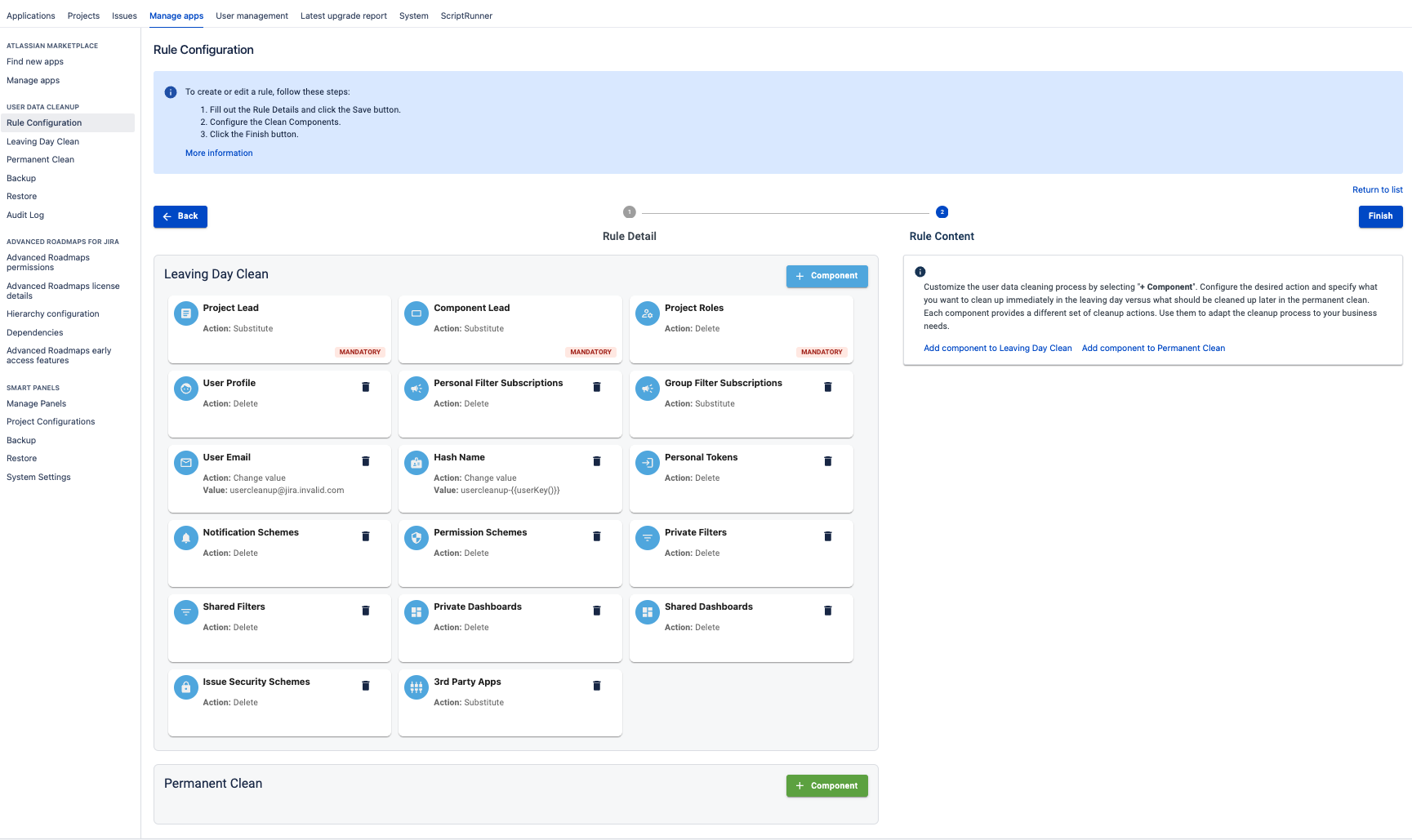Viewport: 1412px width, 840px height.
Task: Add a component to Leaving Day Clean
Action: coord(826,276)
